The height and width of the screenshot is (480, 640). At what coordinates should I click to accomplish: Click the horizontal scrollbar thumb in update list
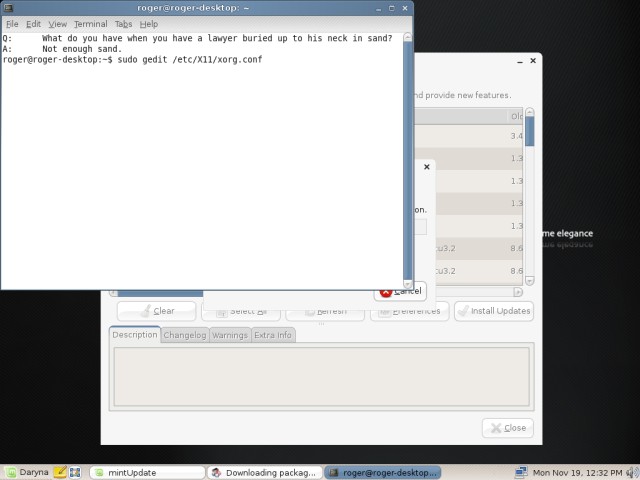(x=160, y=293)
